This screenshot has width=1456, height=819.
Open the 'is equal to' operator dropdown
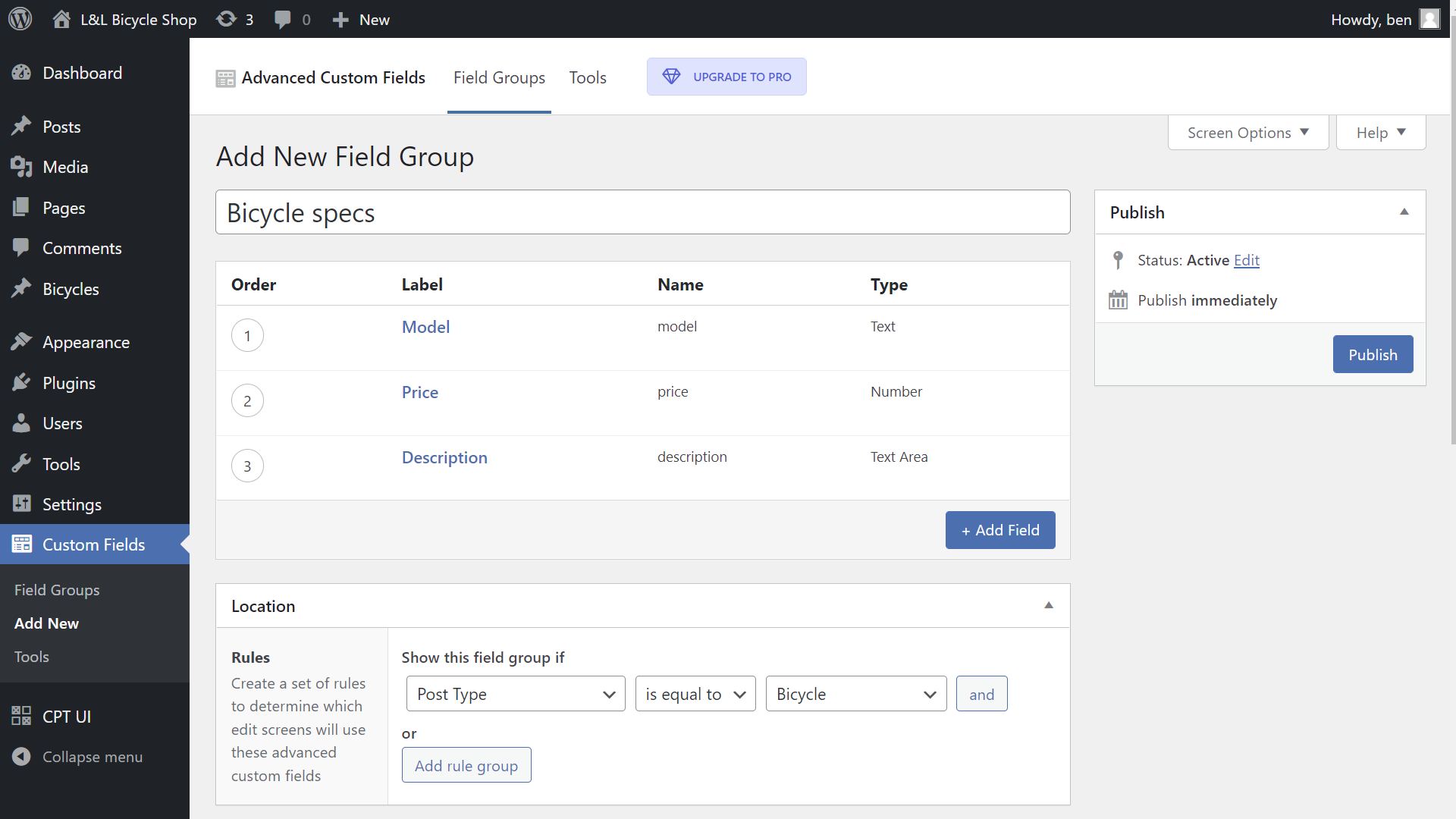[x=695, y=694]
